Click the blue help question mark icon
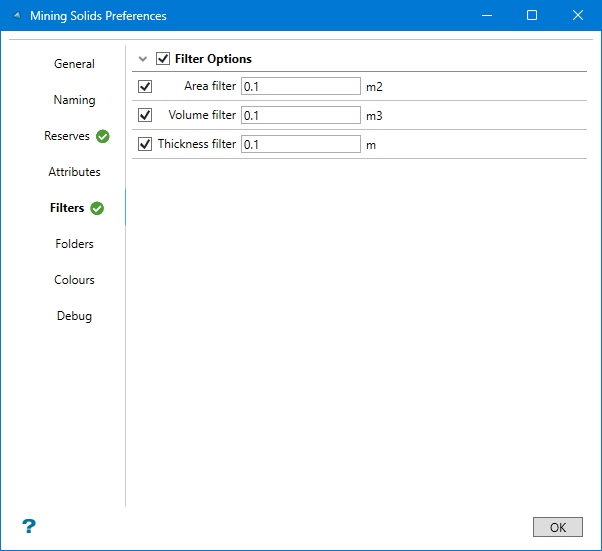This screenshot has width=602, height=551. coord(29,526)
